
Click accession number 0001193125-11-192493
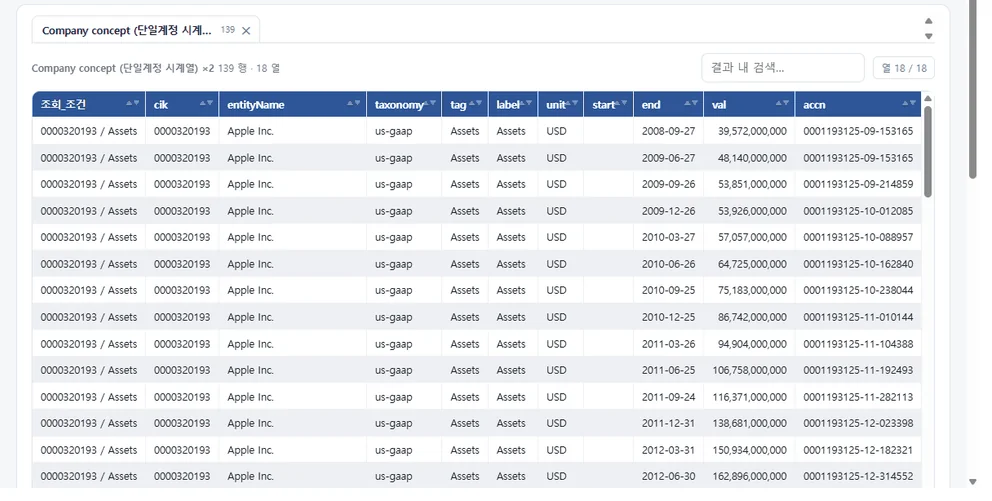coord(858,370)
